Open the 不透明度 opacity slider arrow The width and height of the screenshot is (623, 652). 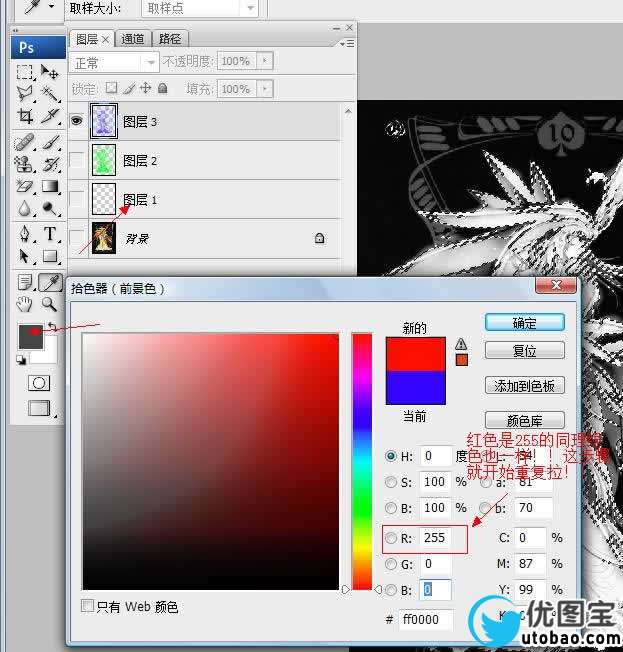click(x=265, y=61)
